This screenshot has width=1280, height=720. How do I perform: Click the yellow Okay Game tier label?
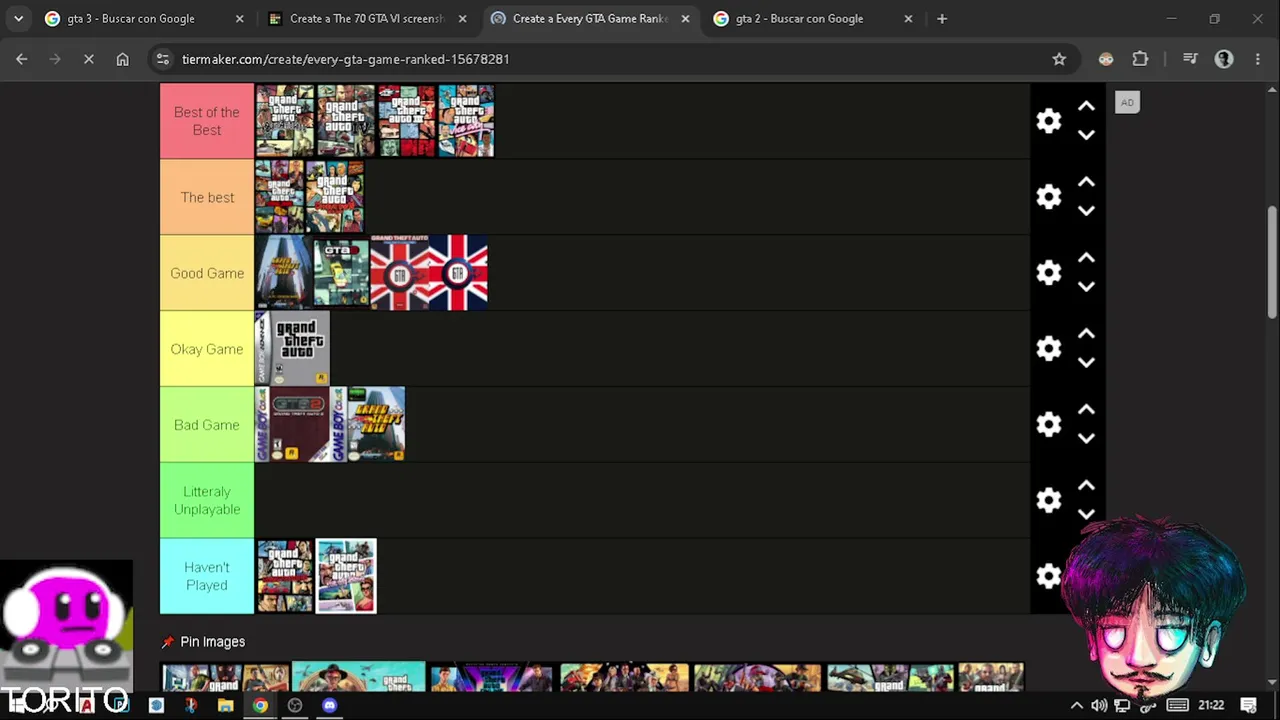click(x=207, y=349)
